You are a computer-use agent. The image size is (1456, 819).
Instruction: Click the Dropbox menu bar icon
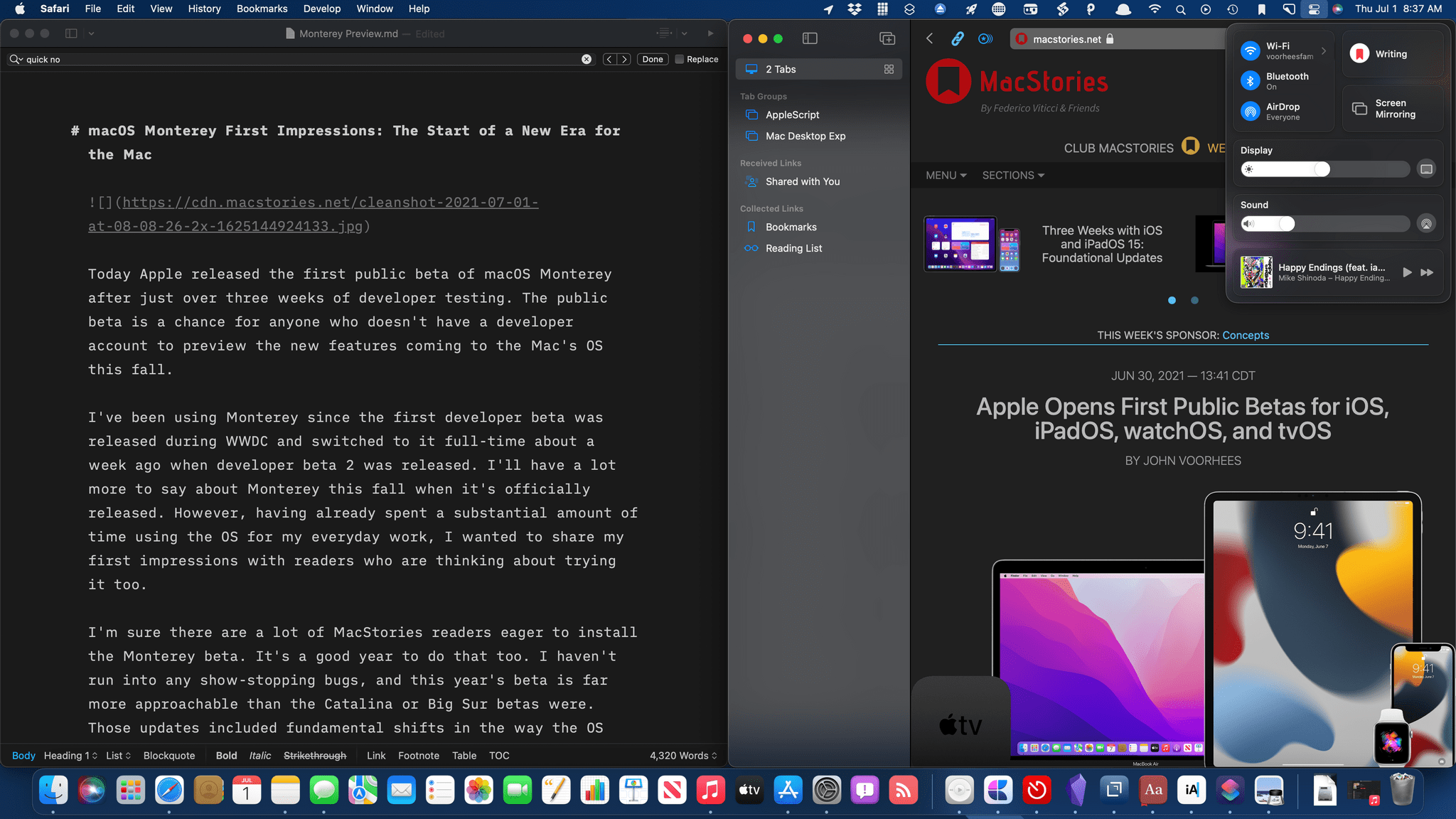coord(855,9)
